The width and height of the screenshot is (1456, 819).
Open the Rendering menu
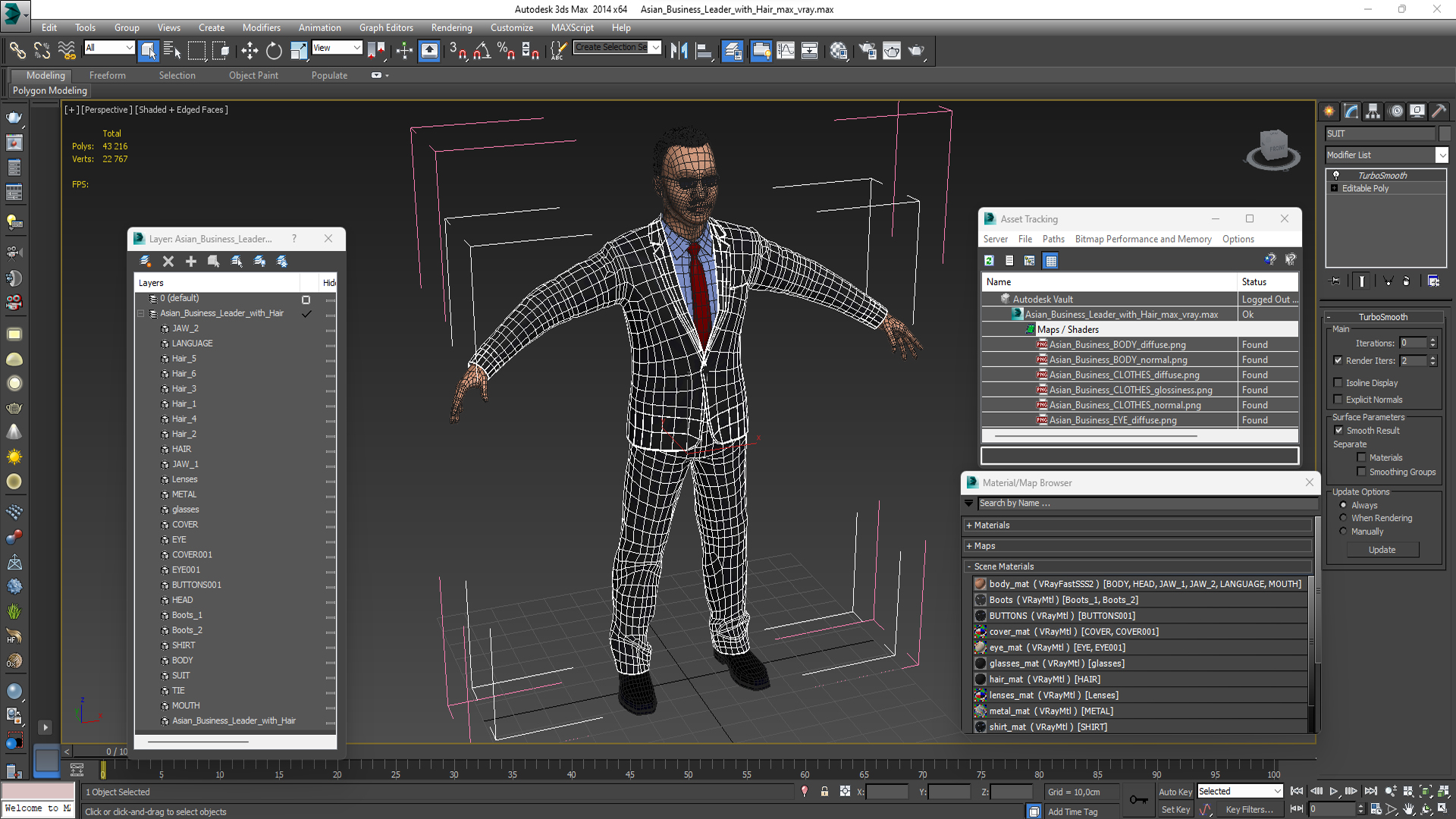pyautogui.click(x=451, y=27)
